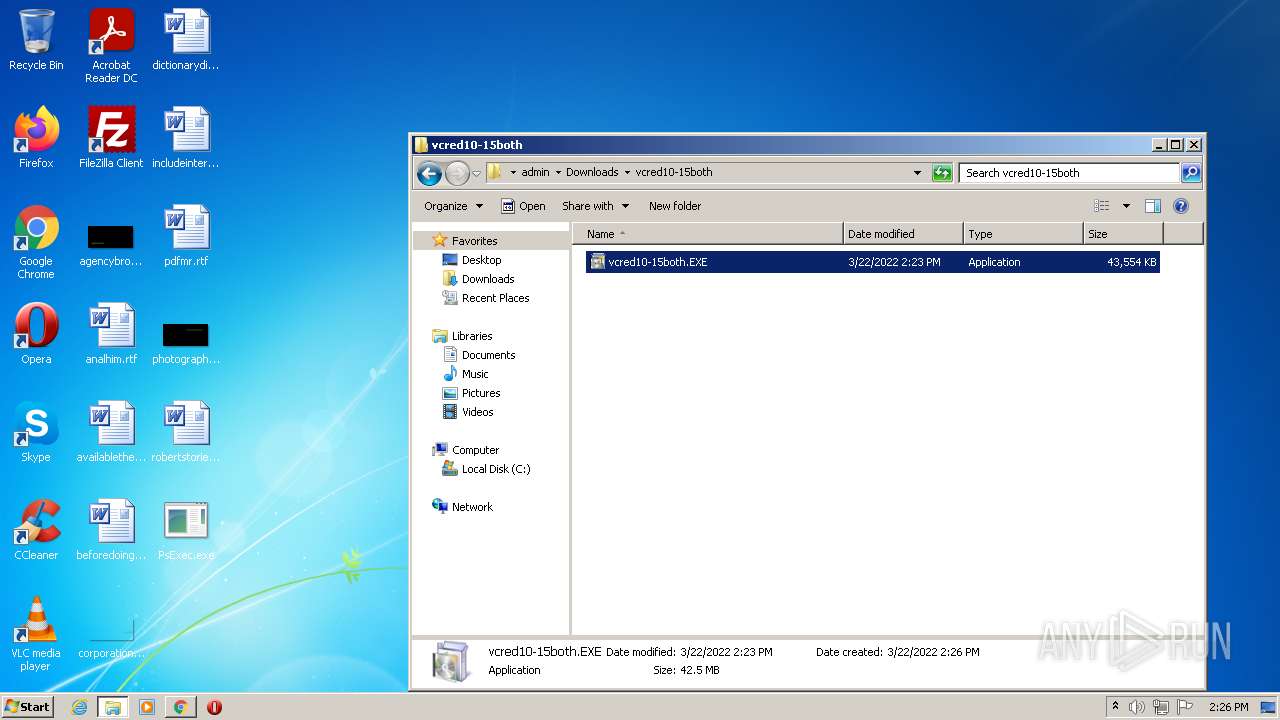Select Local Disk (C:) in navigation pane
1280x720 pixels.
(x=495, y=469)
